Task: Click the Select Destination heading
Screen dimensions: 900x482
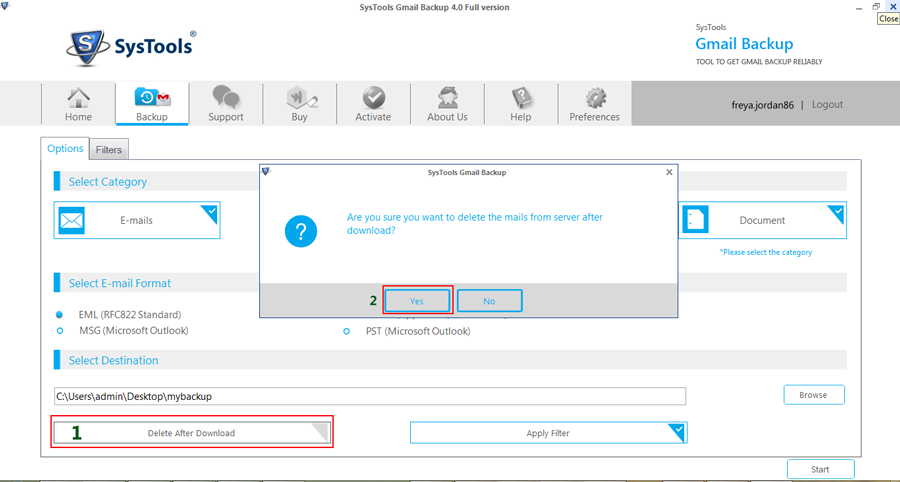Action: [x=113, y=360]
